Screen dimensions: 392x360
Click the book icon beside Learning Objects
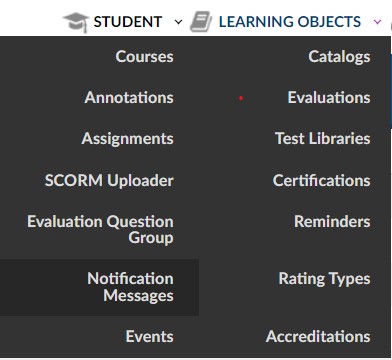coord(201,22)
